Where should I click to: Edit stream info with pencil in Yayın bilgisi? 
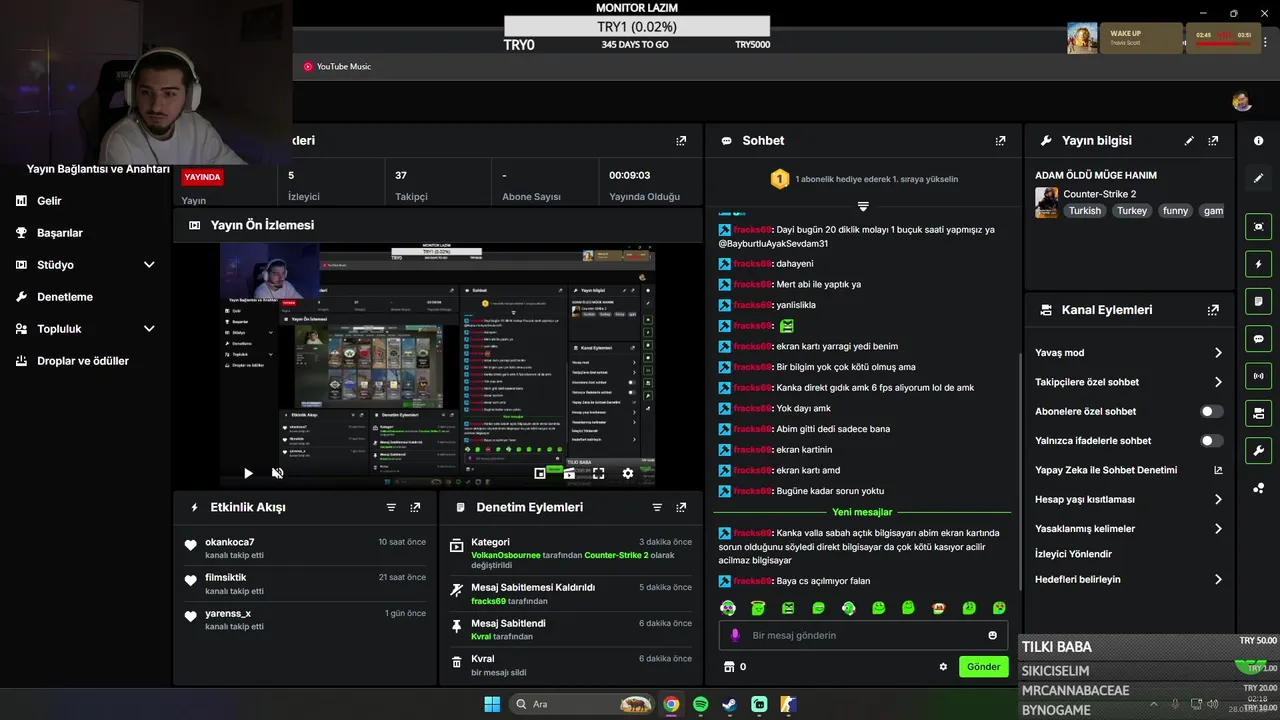(x=1189, y=141)
